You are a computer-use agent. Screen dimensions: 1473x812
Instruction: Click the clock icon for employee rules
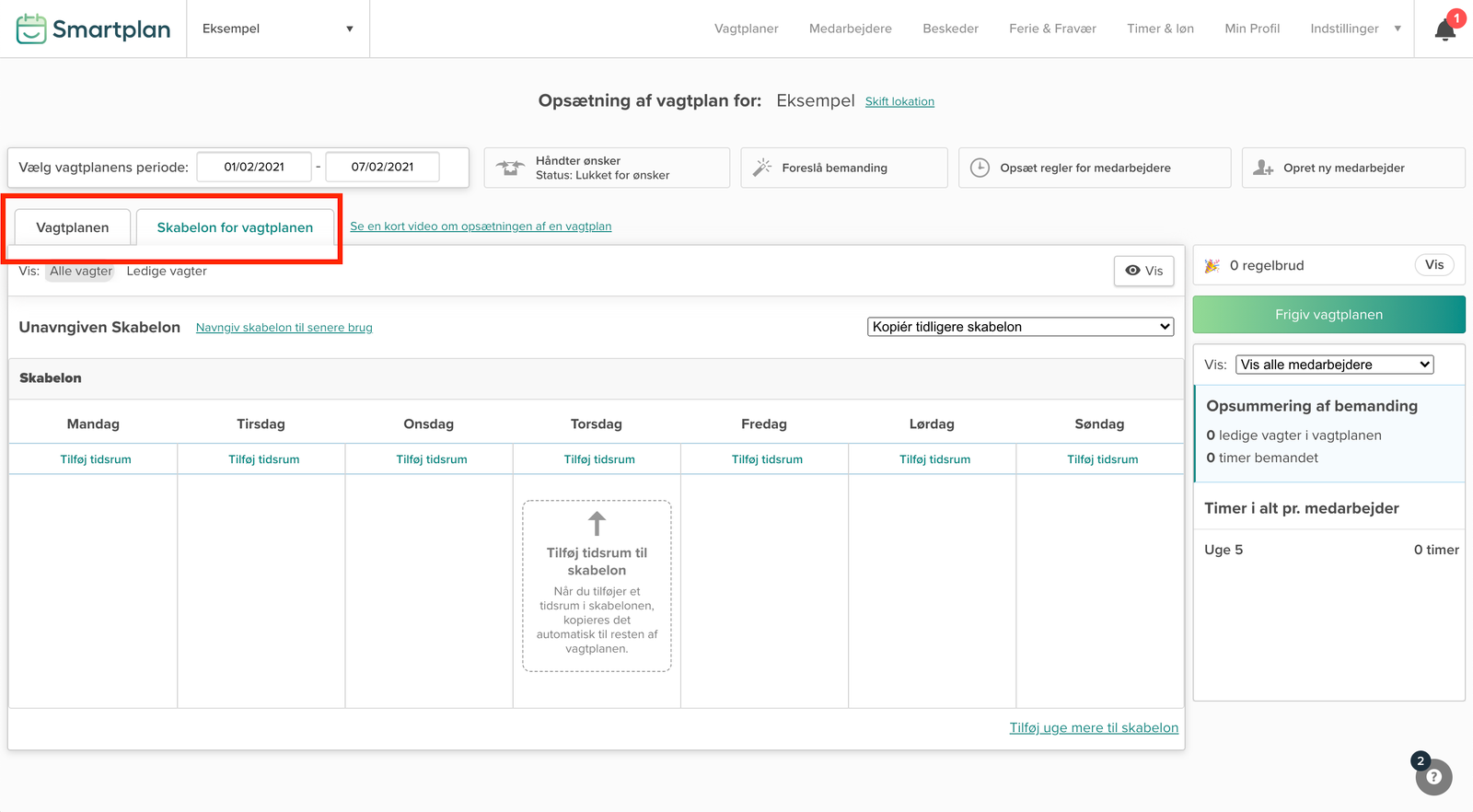(x=980, y=168)
